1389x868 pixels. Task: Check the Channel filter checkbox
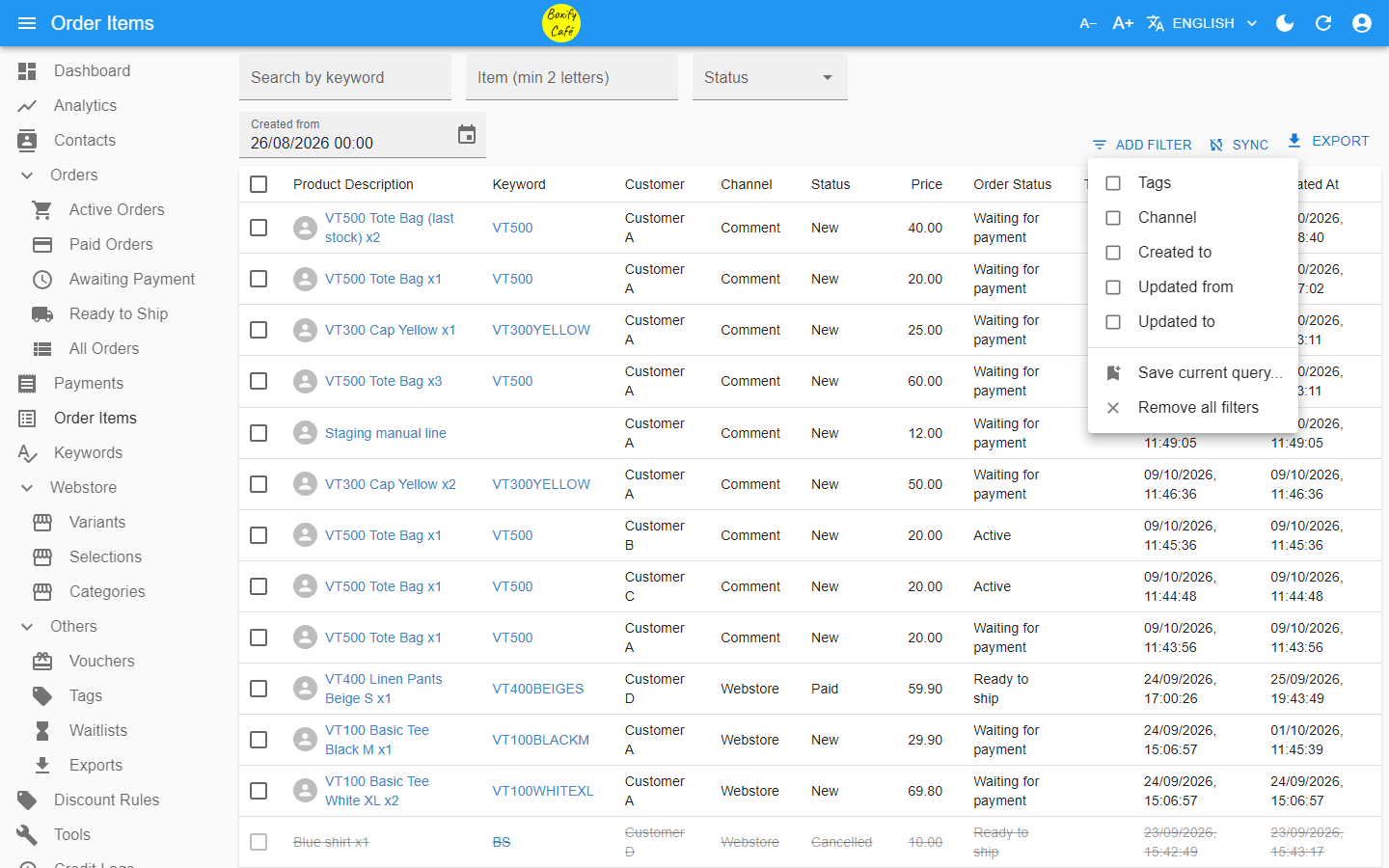(1113, 218)
